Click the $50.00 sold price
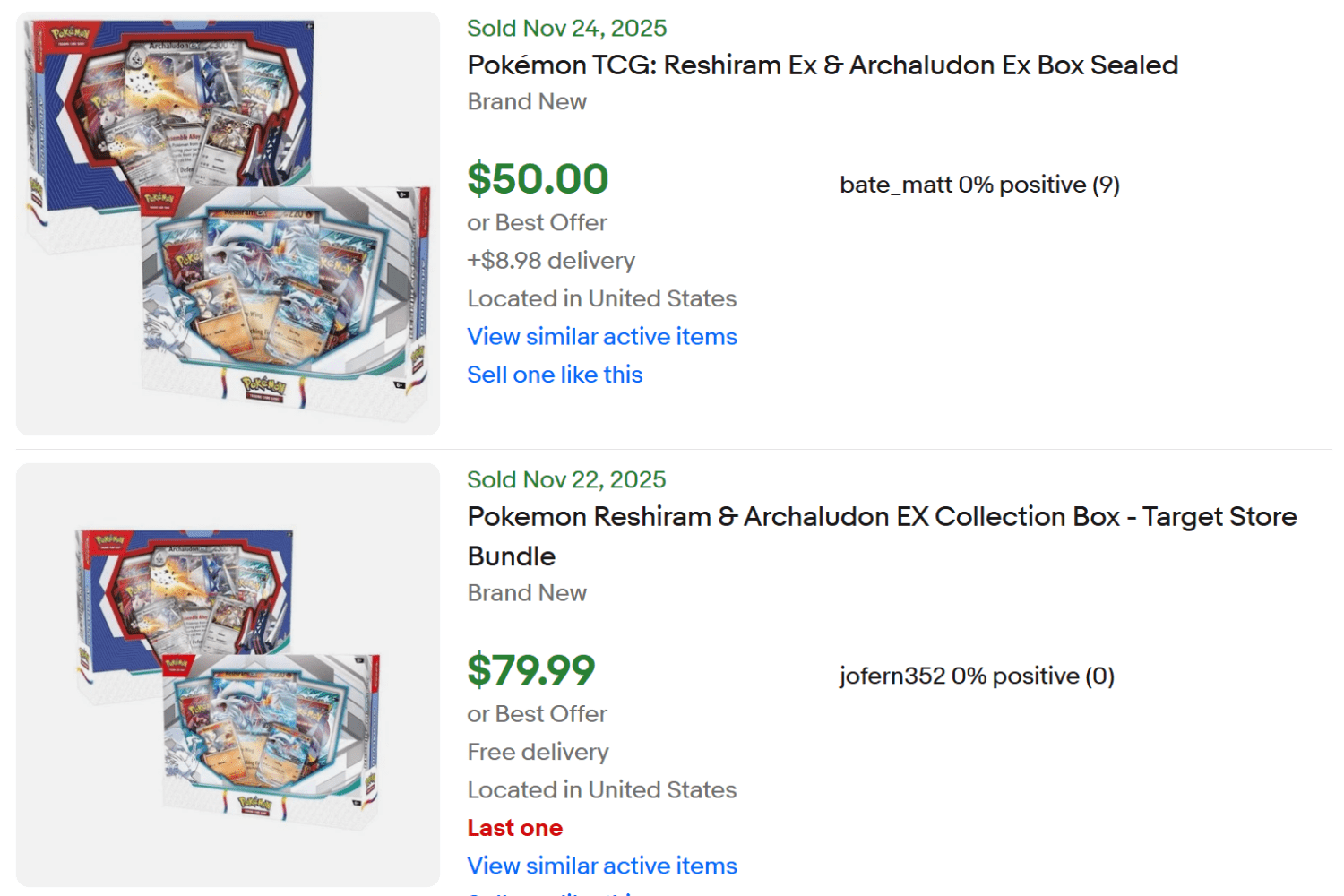The image size is (1344, 896). tap(537, 179)
